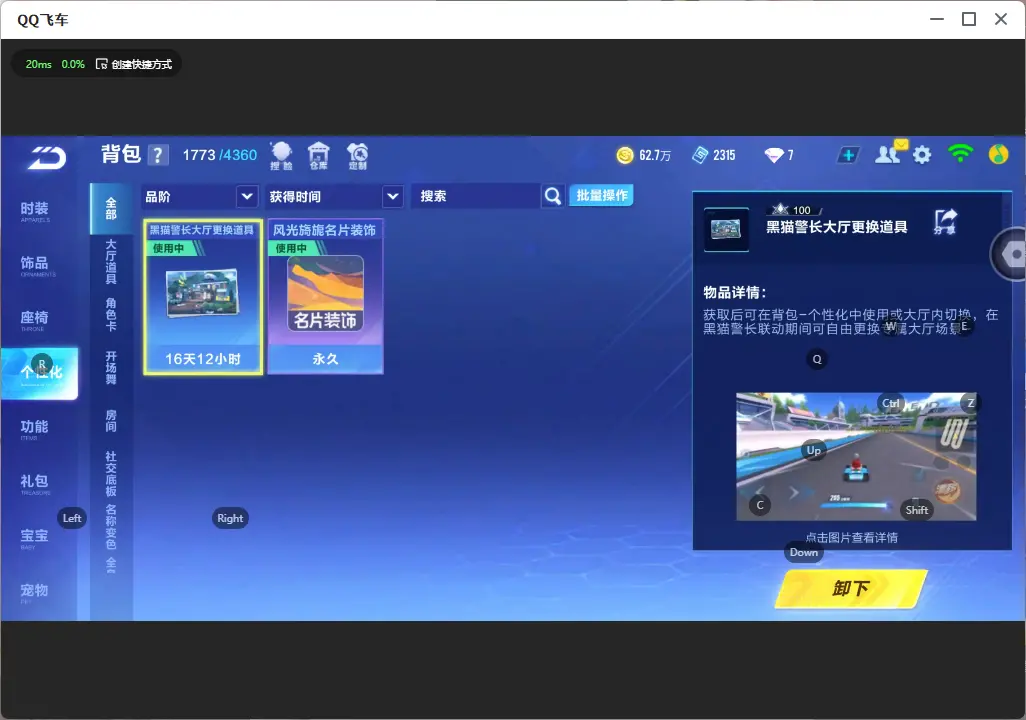Image resolution: width=1026 pixels, height=720 pixels.
Task: Click the Ctrl key overlay
Action: pos(891,403)
